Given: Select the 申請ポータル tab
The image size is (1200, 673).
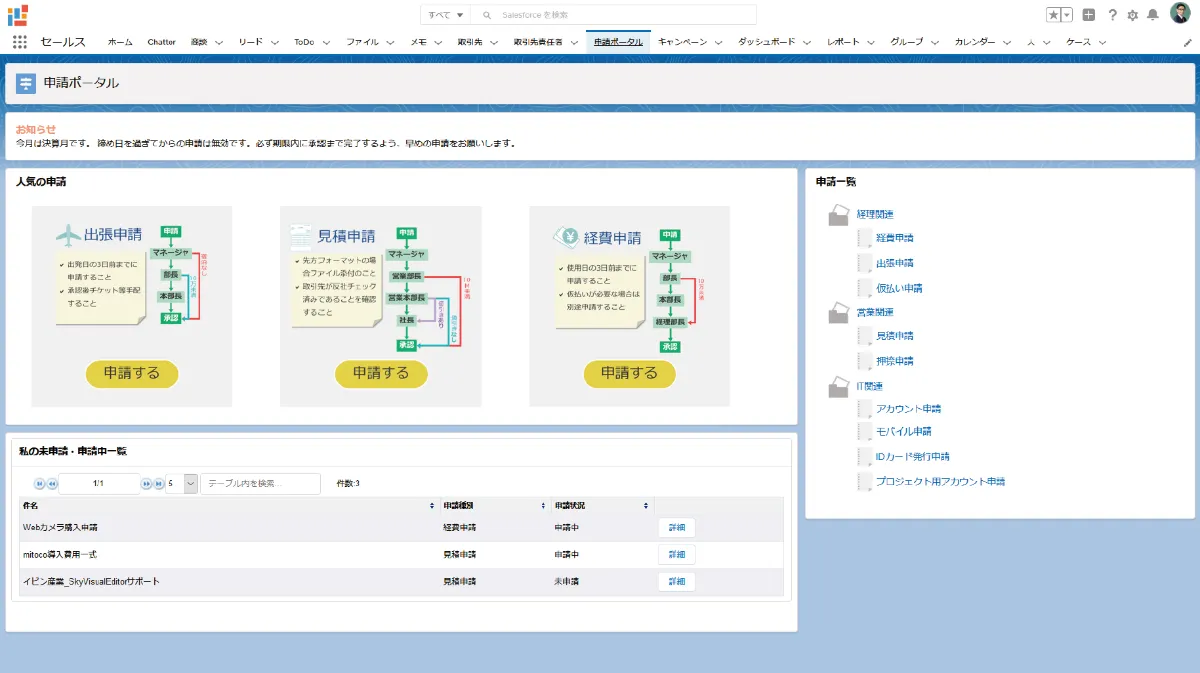Looking at the screenshot, I should pos(618,42).
